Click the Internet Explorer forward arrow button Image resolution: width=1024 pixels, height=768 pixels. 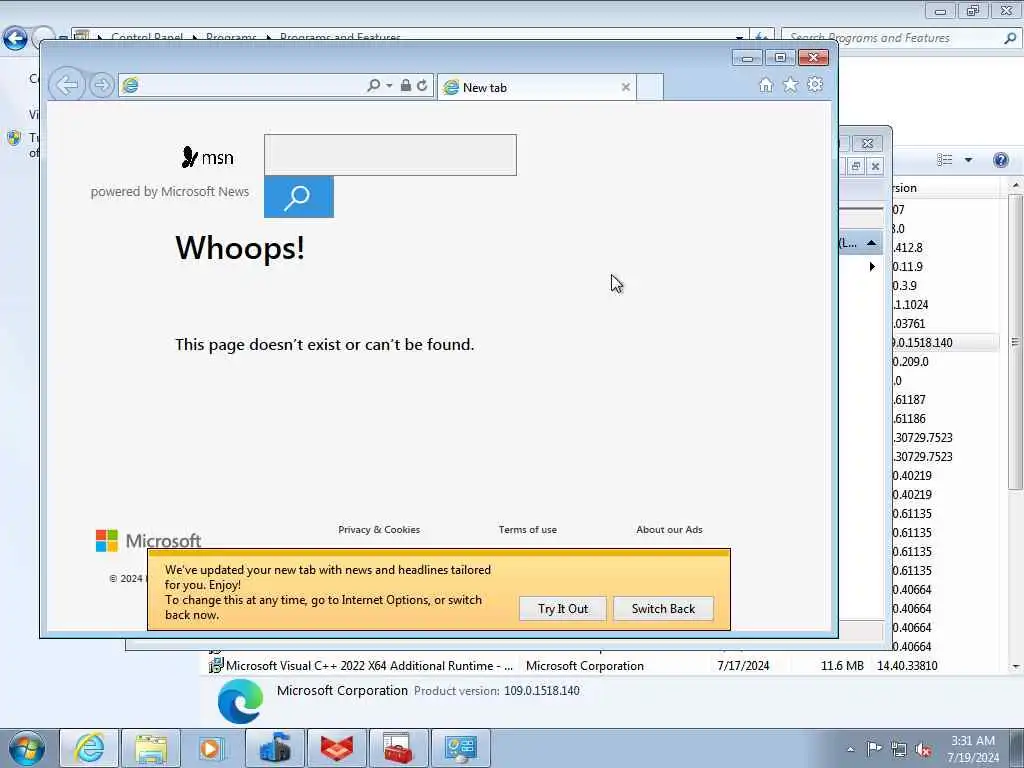[x=101, y=86]
